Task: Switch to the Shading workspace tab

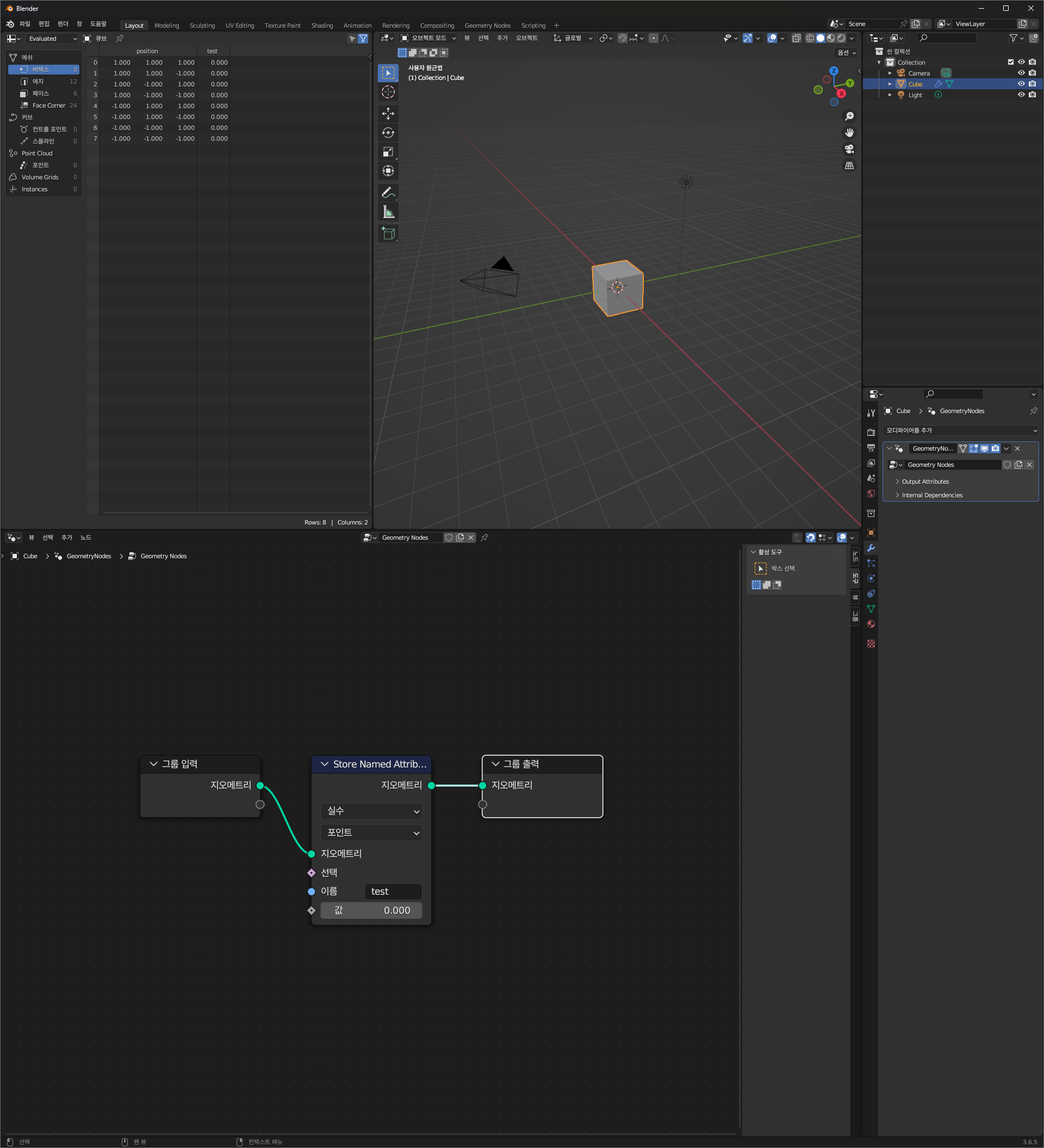Action: click(x=322, y=26)
